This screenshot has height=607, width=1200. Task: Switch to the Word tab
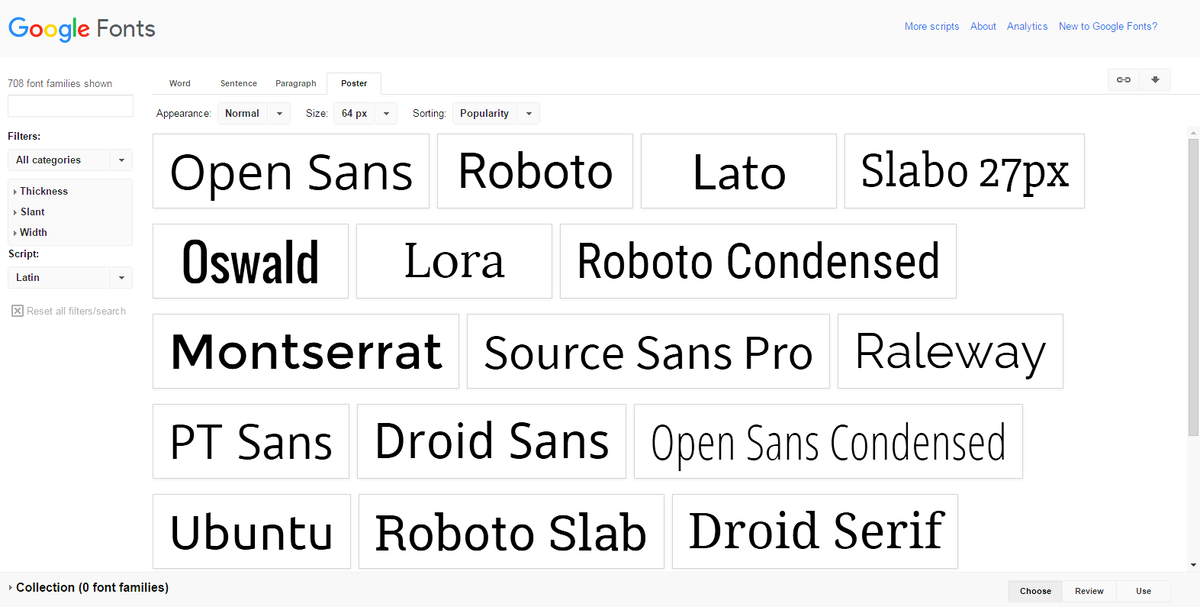(180, 84)
